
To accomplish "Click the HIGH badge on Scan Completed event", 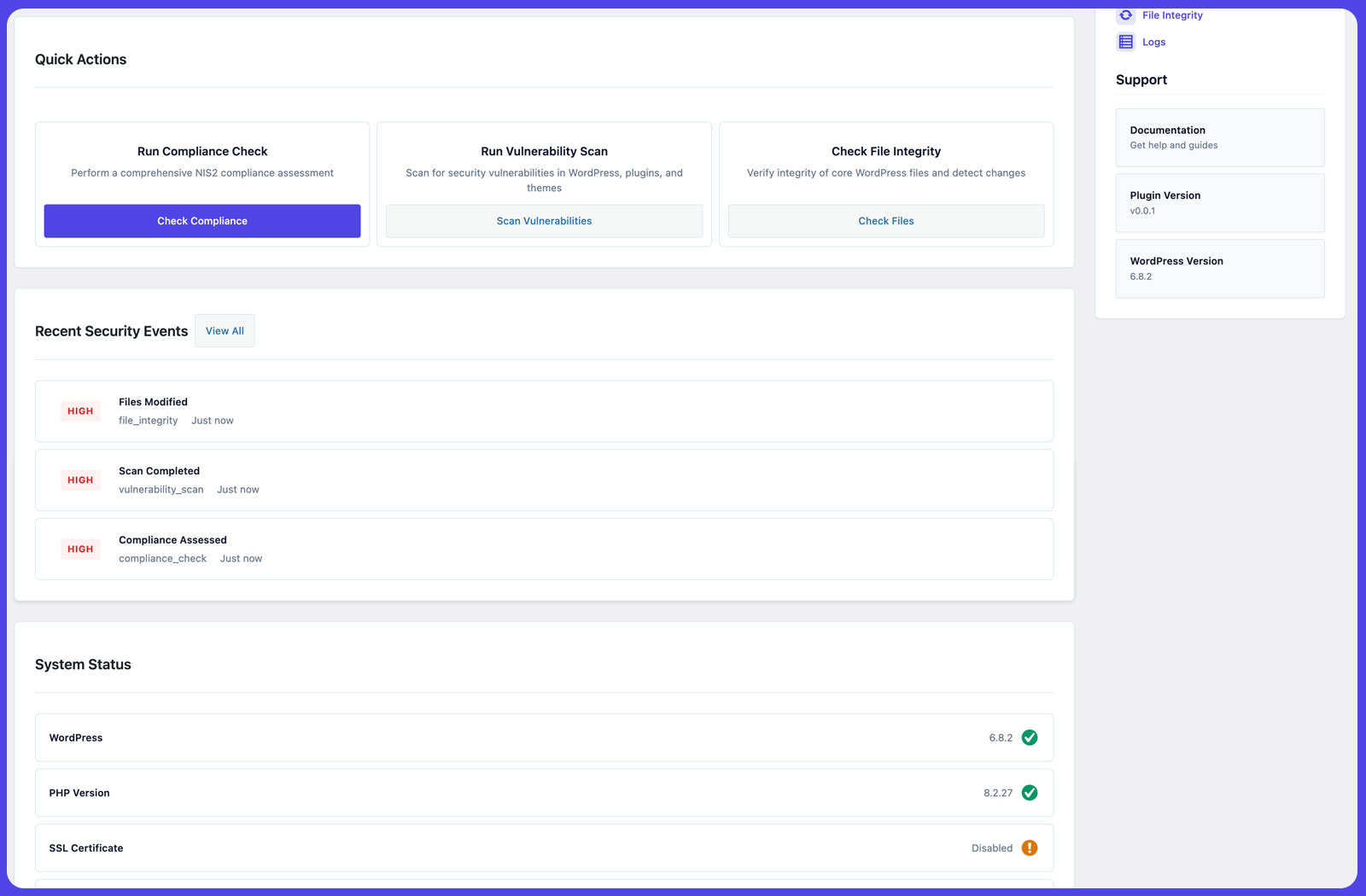I will 80,480.
